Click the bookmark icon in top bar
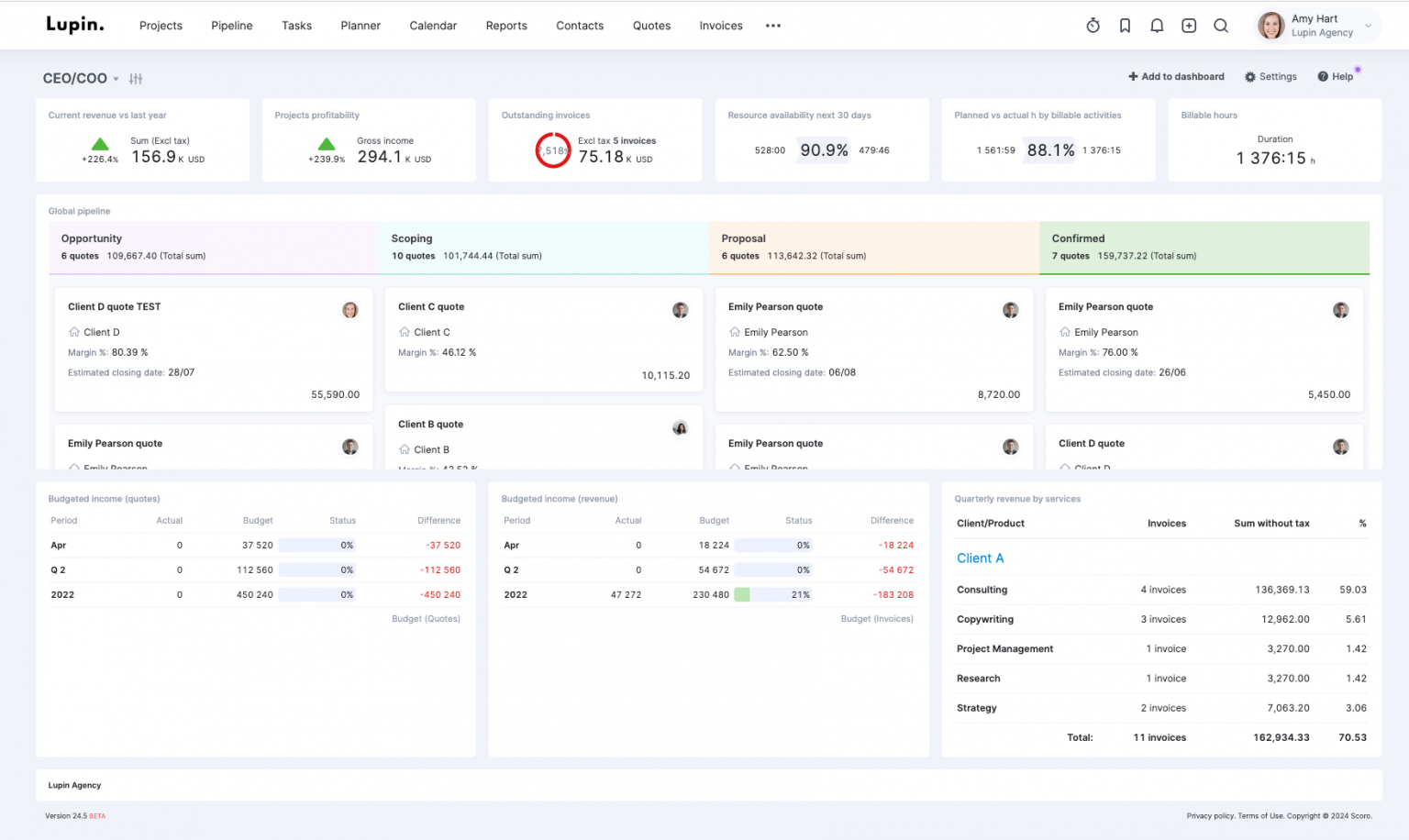This screenshot has width=1409, height=840. [x=1125, y=26]
